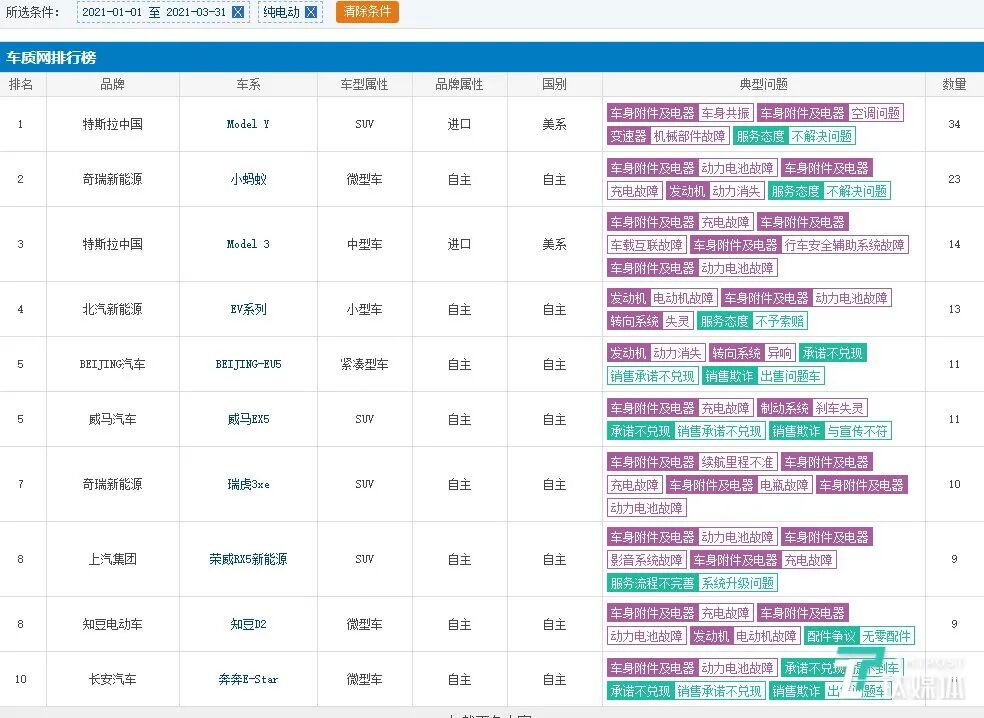This screenshot has width=984, height=718.
Task: Click the 与宣传不符 tag
Action: (x=857, y=432)
